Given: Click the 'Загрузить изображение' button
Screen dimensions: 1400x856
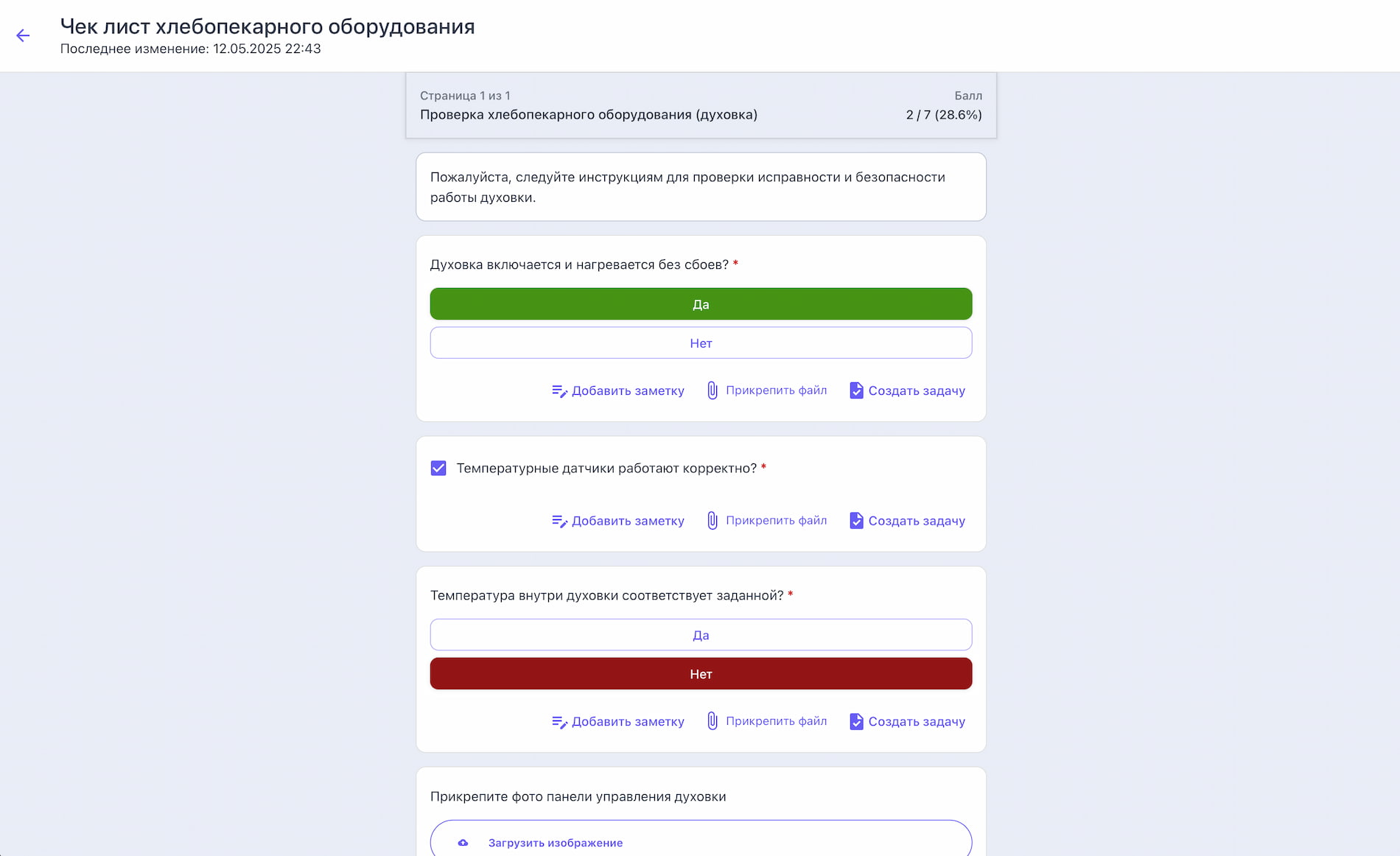Looking at the screenshot, I should tap(556, 842).
